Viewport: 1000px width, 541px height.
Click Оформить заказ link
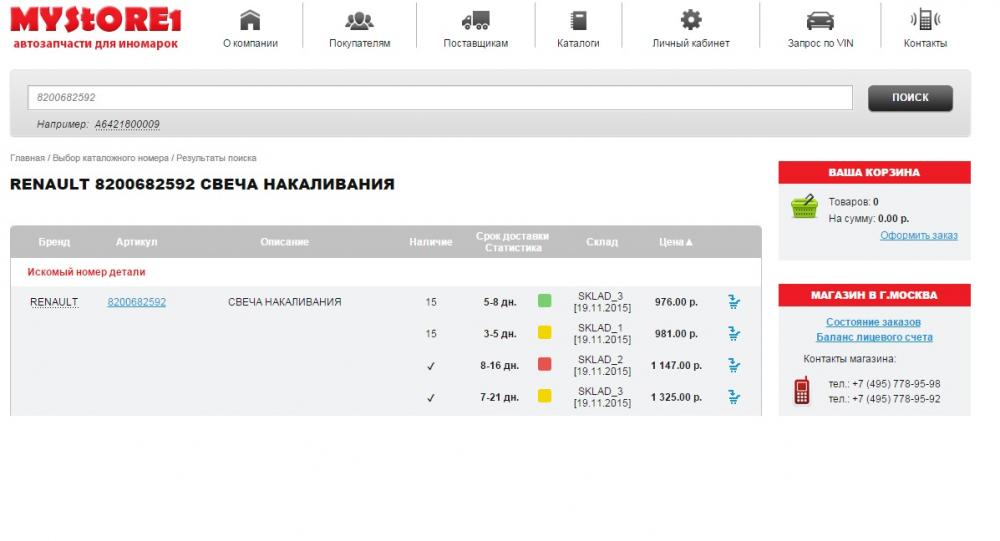(919, 235)
